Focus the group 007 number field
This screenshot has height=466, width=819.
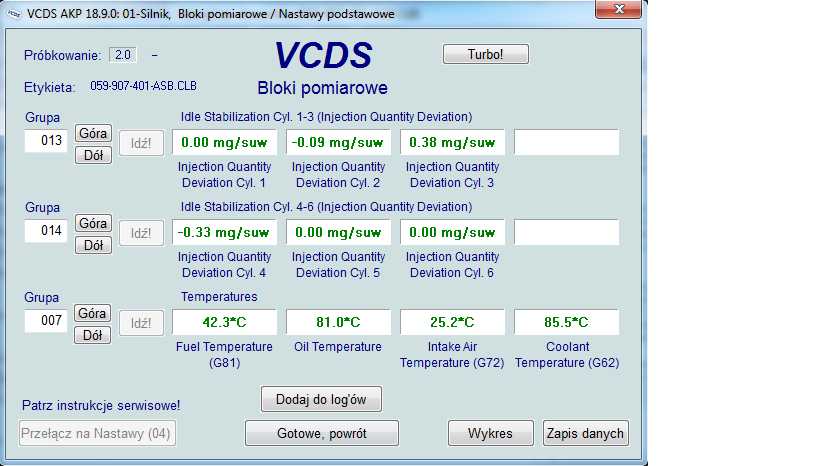pos(46,320)
